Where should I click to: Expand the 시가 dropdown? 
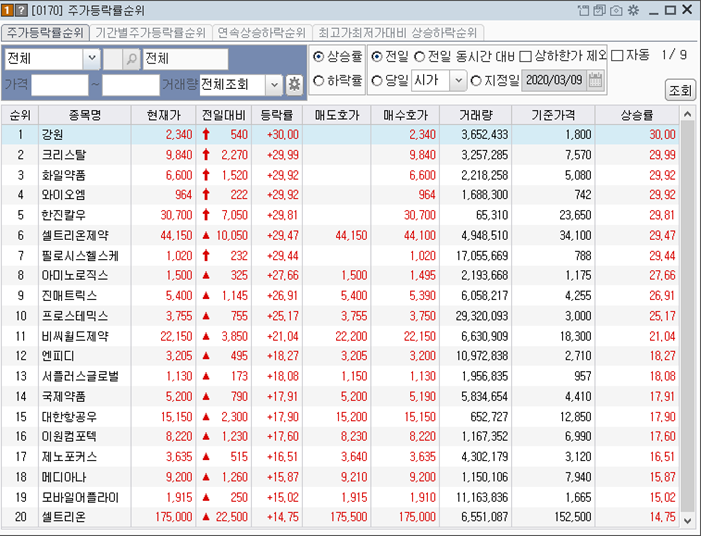coord(458,80)
